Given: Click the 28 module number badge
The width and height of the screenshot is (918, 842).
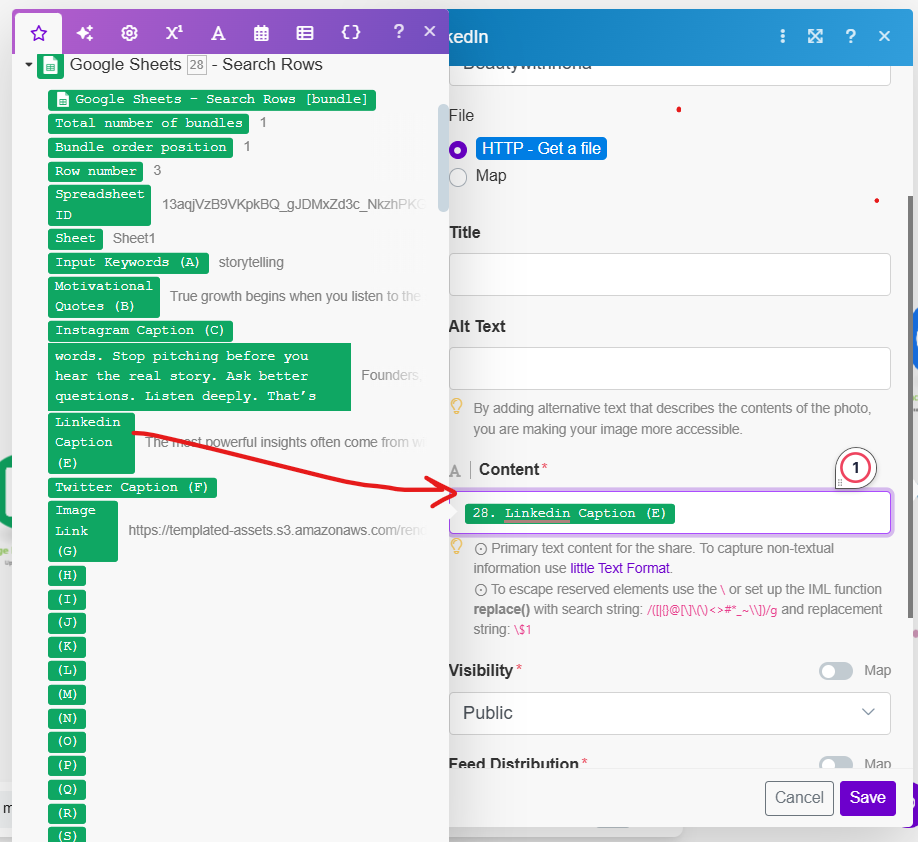Looking at the screenshot, I should point(197,64).
